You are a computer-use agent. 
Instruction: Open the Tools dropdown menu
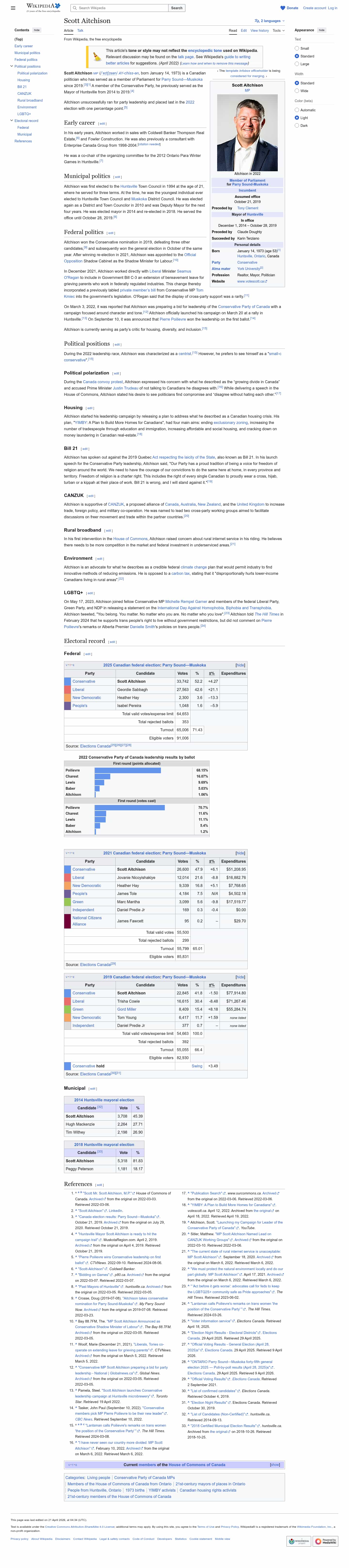[x=278, y=30]
